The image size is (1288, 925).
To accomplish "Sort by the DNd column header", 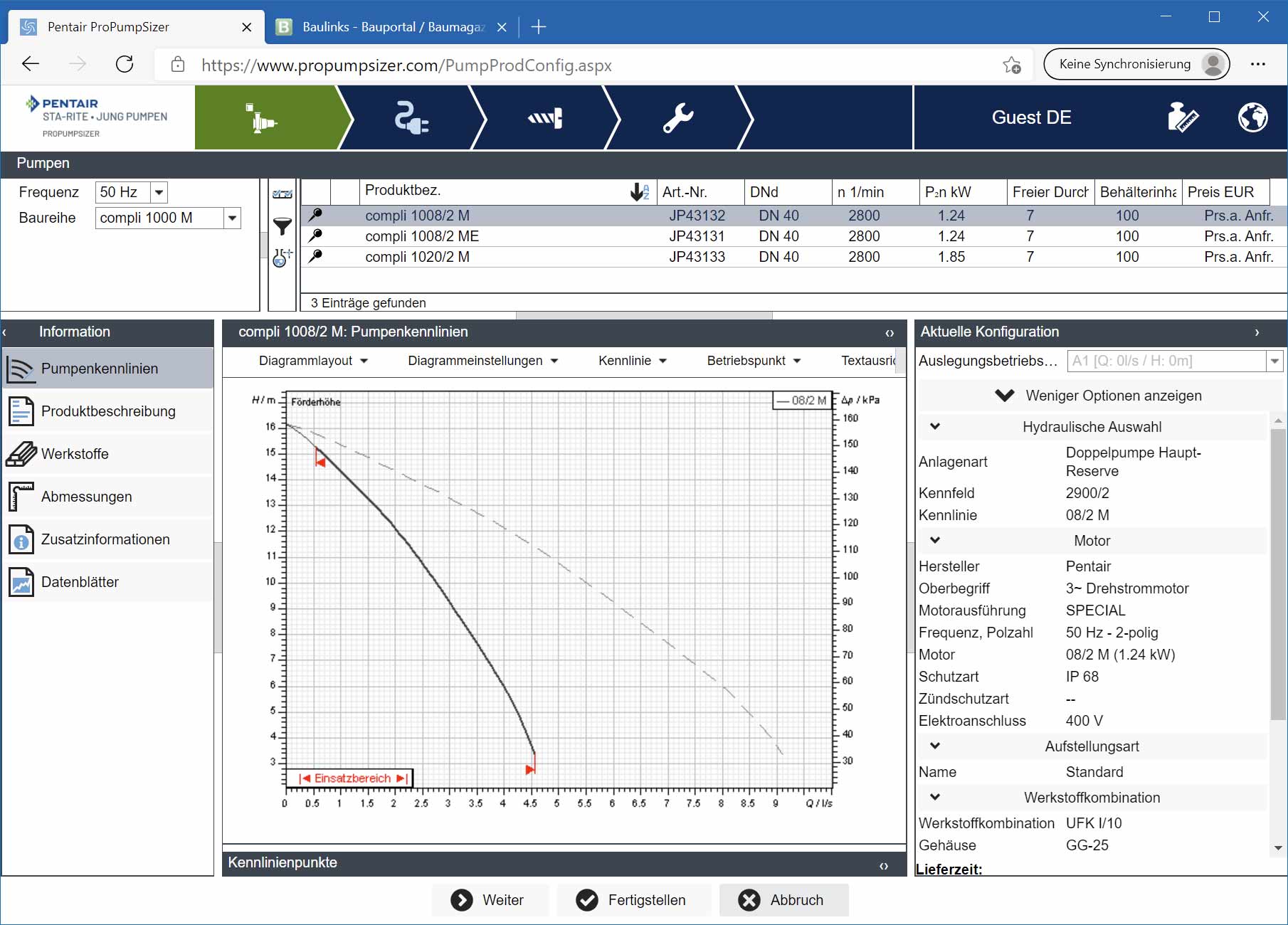I will point(788,192).
